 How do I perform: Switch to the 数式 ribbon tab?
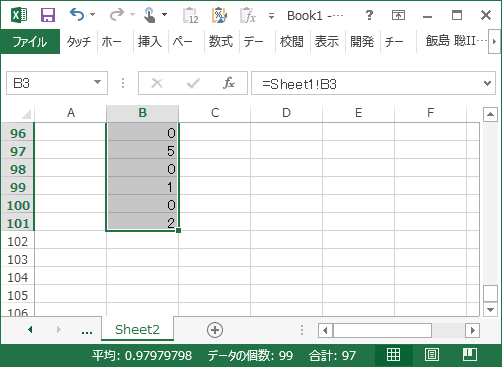[221, 42]
